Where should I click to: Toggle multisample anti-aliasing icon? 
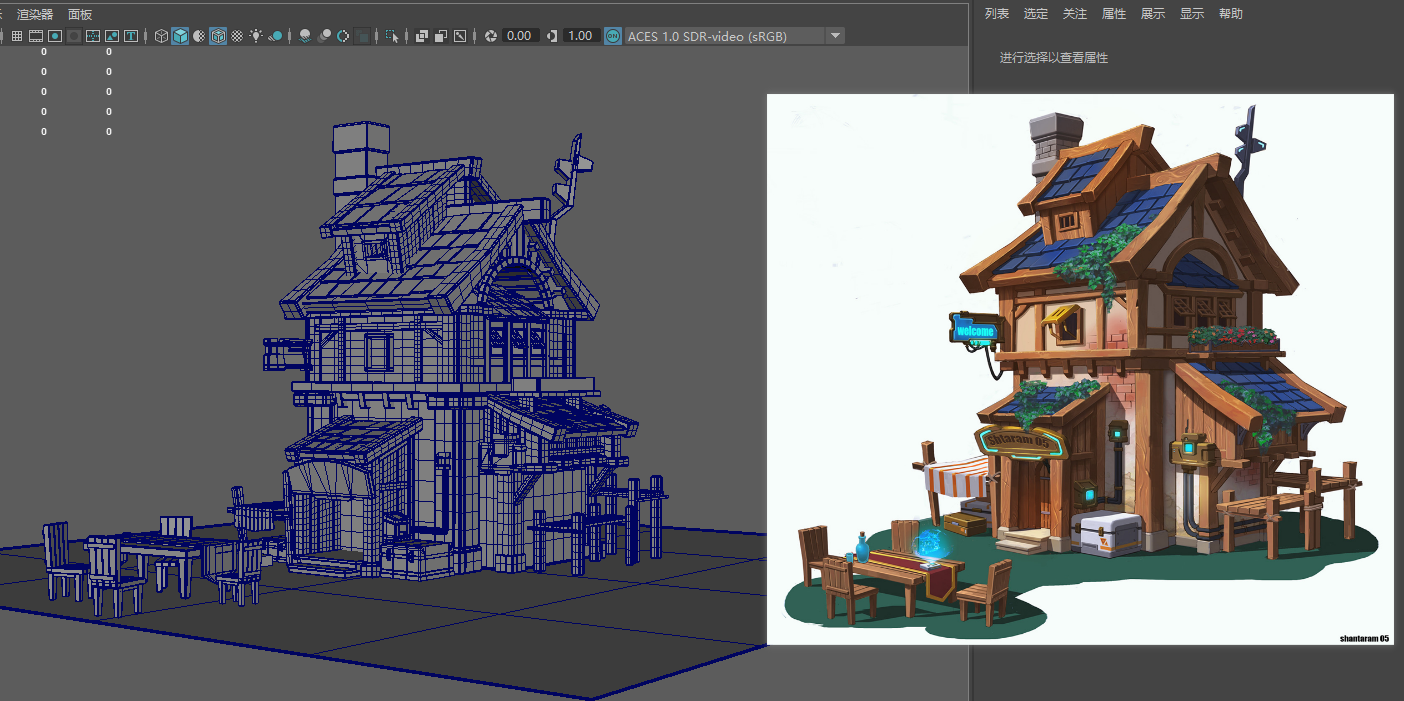343,36
